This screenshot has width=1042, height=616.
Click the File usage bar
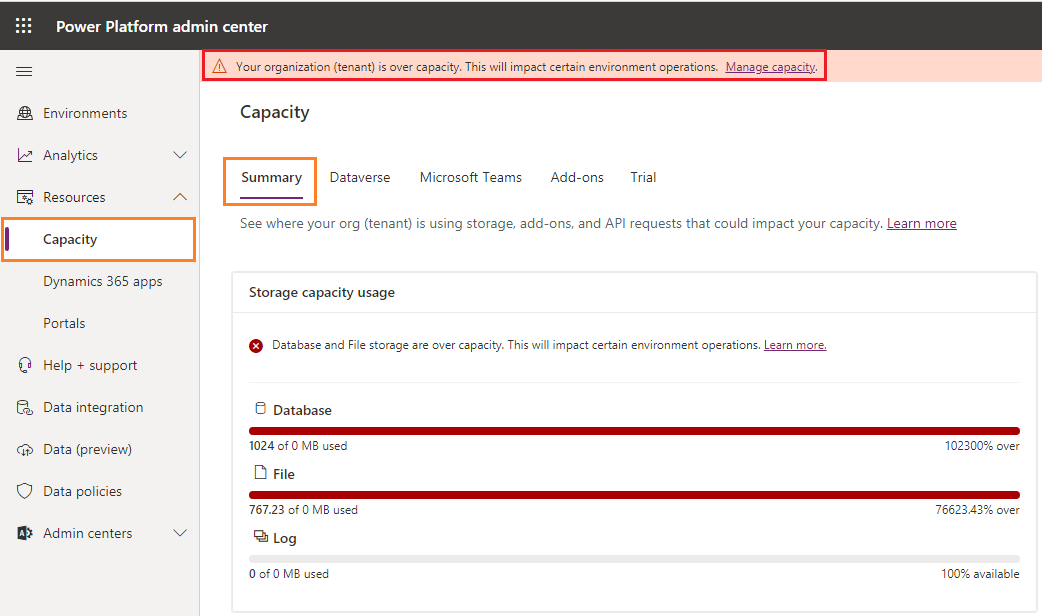[634, 494]
